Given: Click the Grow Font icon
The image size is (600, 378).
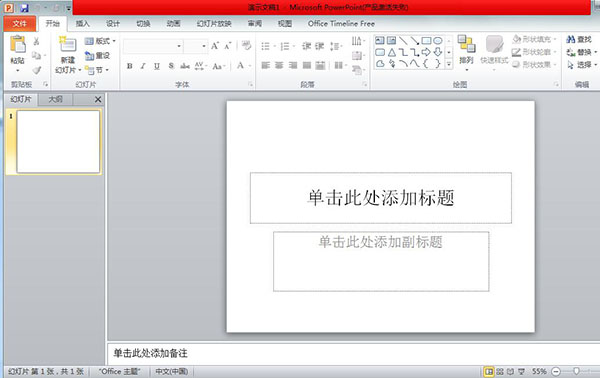Looking at the screenshot, I should [x=215, y=46].
